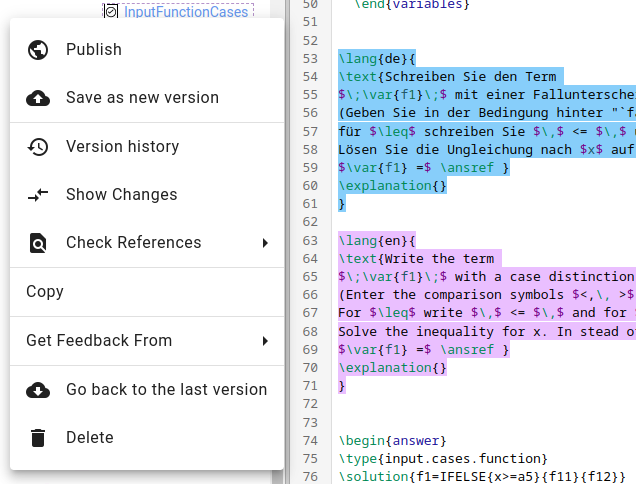Open the InputFunctionCases link
This screenshot has width=636, height=484.
coord(186,12)
